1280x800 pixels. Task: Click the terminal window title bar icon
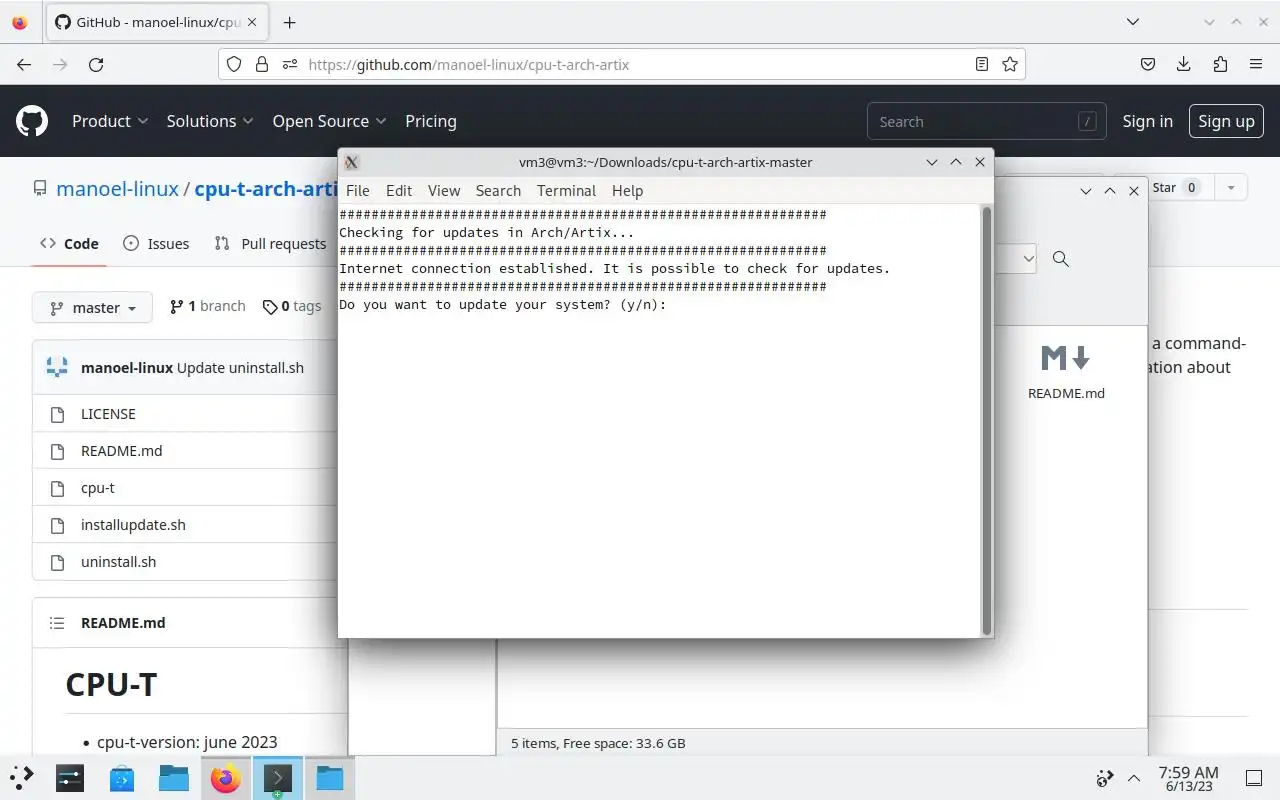pyautogui.click(x=351, y=162)
